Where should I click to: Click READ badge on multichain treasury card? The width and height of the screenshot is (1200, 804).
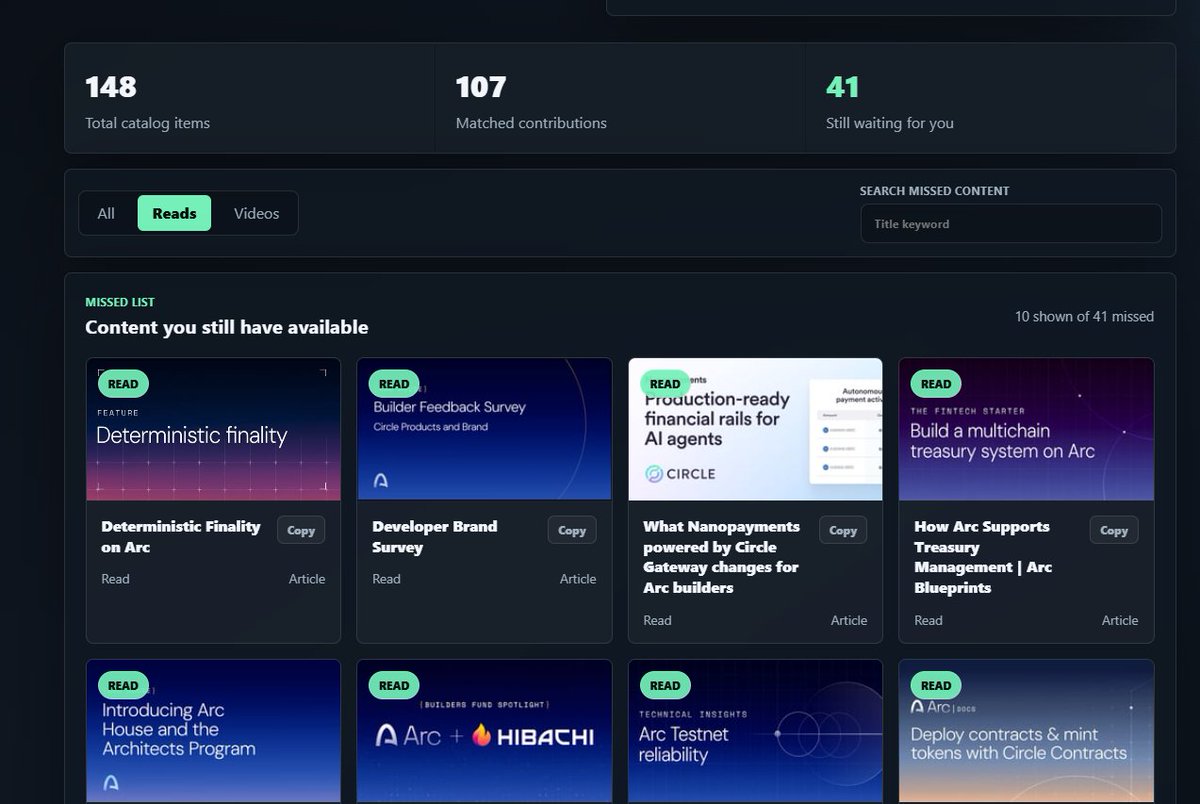(x=936, y=384)
